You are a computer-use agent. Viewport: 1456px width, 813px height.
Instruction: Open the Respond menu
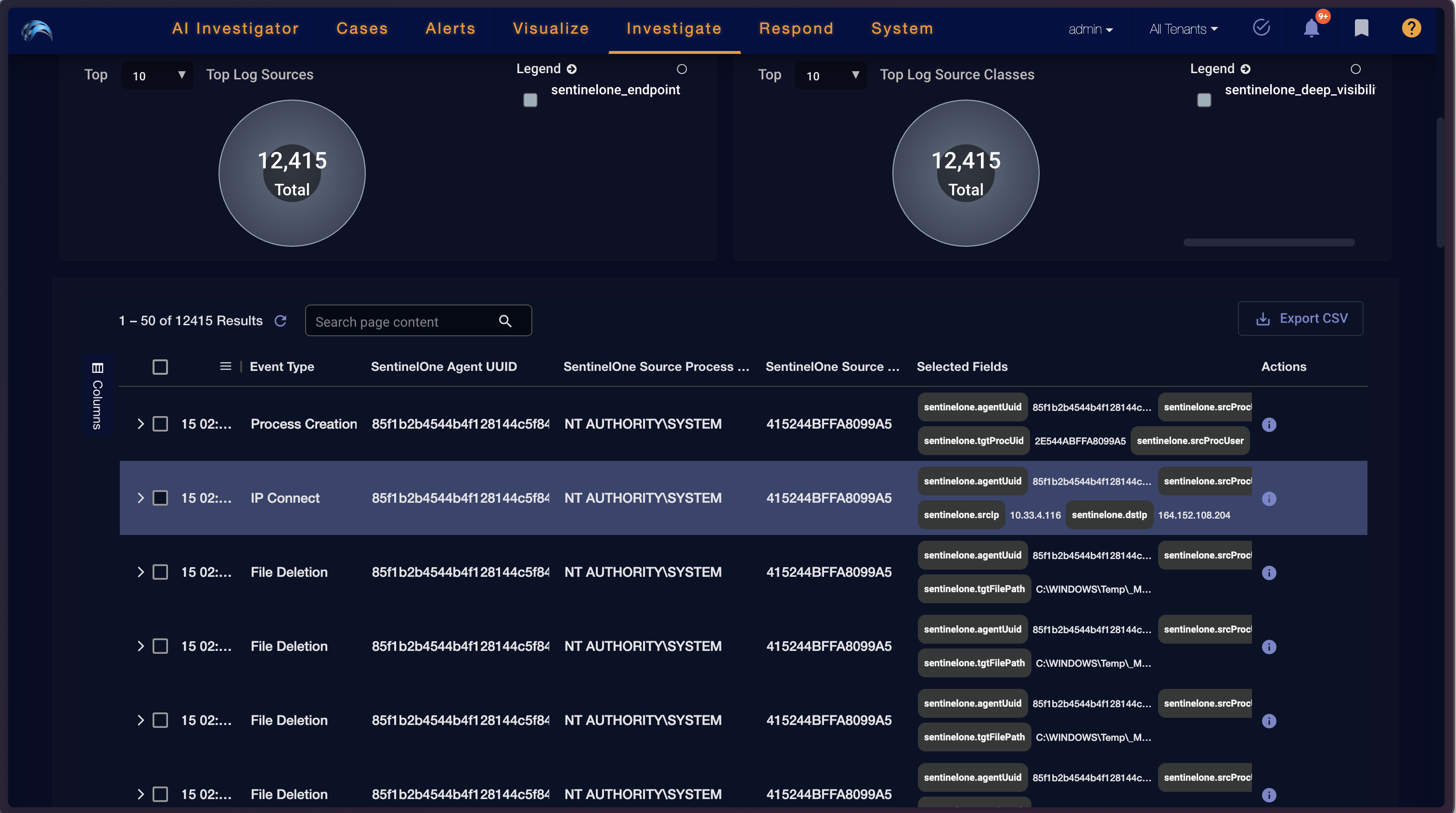tap(797, 28)
